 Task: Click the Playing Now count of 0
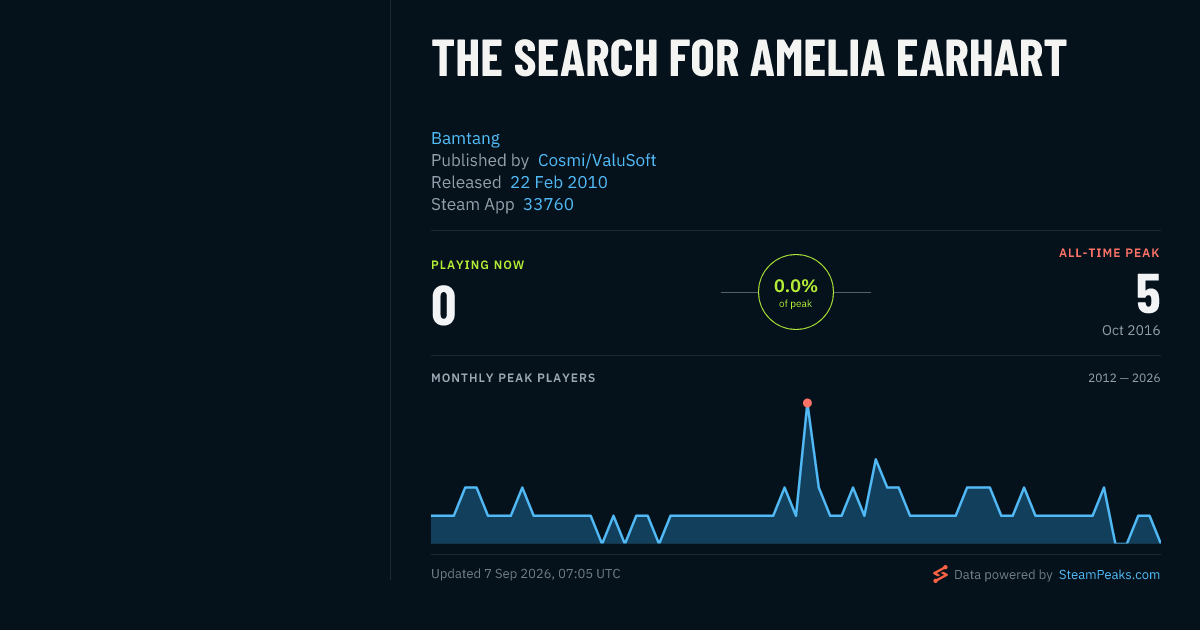tap(444, 306)
